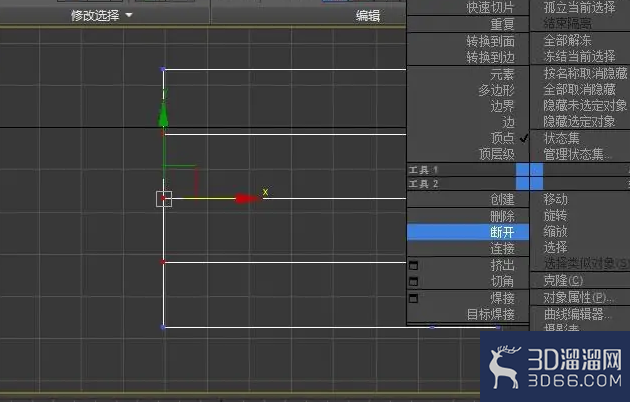630x402 pixels.
Task: Choose 孤立当前选择 menu entry
Action: point(579,7)
